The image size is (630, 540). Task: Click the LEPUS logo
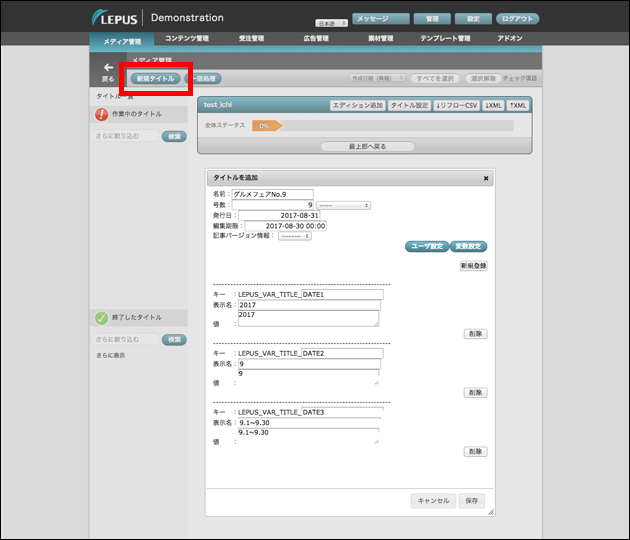click(115, 18)
